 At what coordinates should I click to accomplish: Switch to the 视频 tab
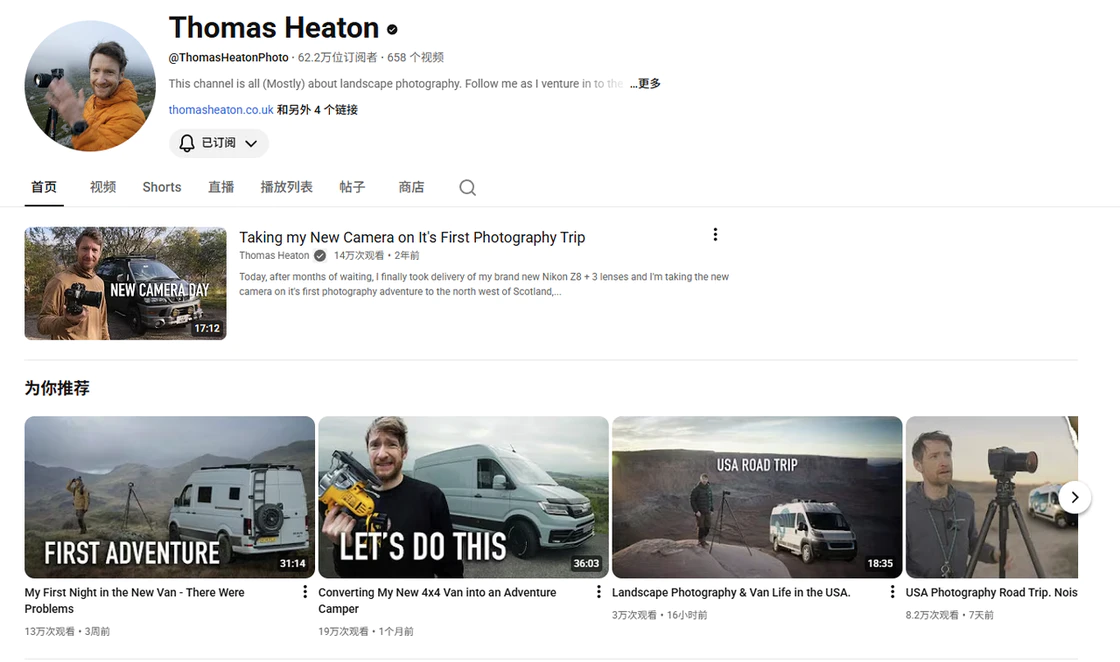[103, 187]
